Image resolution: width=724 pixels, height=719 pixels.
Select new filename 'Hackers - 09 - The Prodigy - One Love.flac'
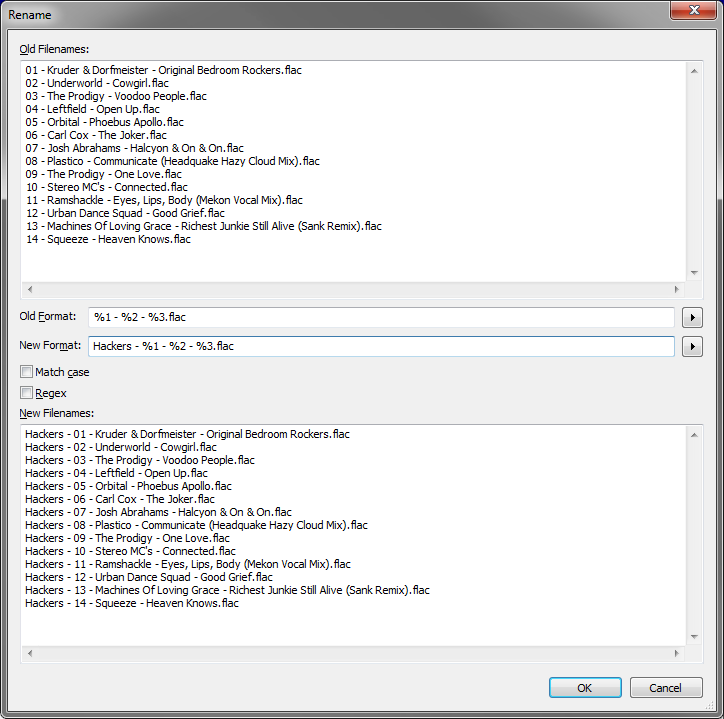pyautogui.click(x=127, y=538)
